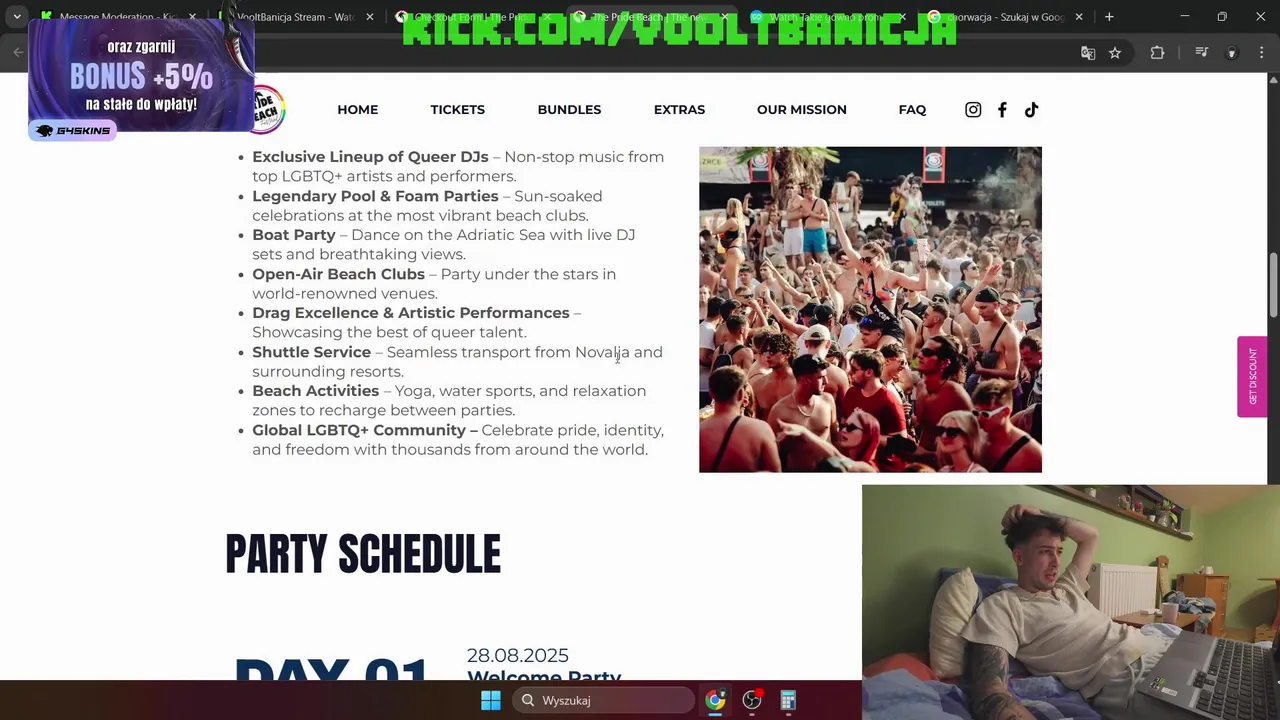Click the GET DISCOUNT side button

coord(1252,376)
